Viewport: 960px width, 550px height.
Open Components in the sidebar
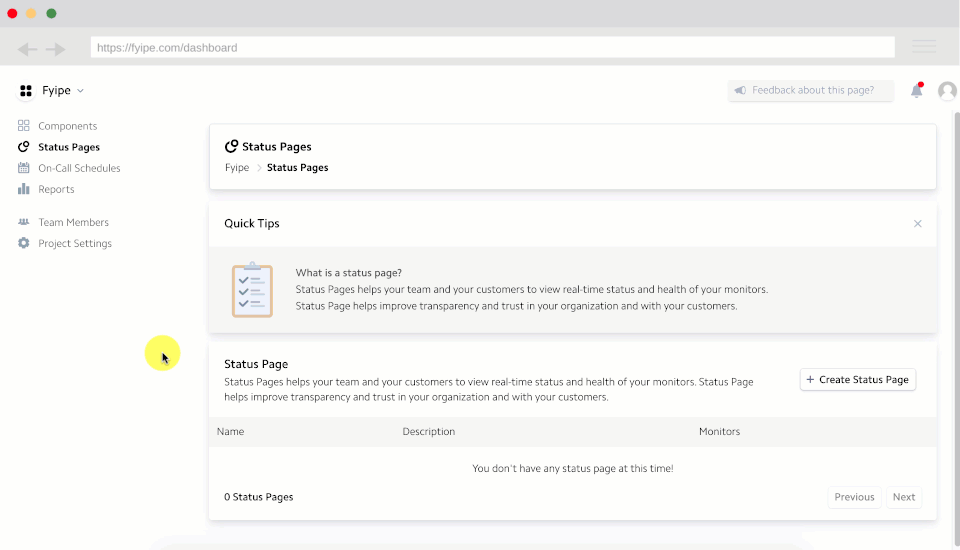[x=67, y=126]
